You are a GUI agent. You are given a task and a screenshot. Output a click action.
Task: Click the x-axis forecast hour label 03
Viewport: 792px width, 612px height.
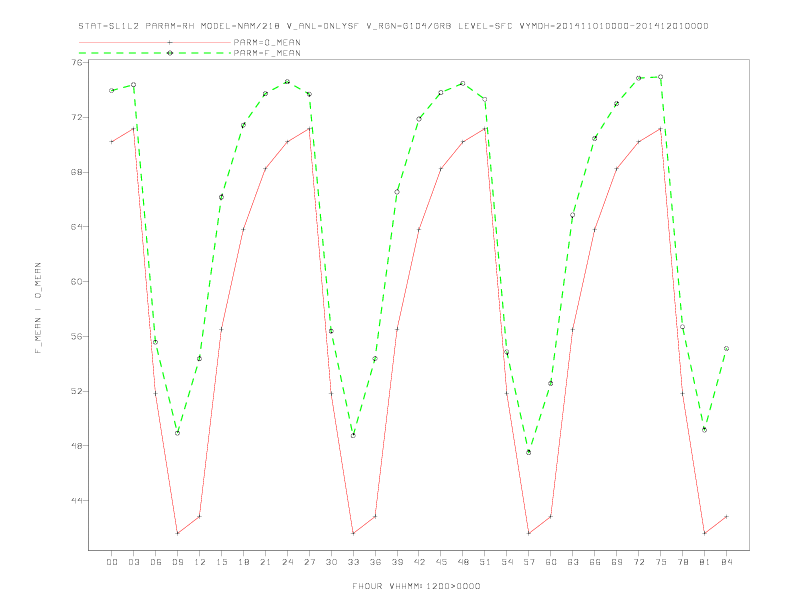(133, 562)
